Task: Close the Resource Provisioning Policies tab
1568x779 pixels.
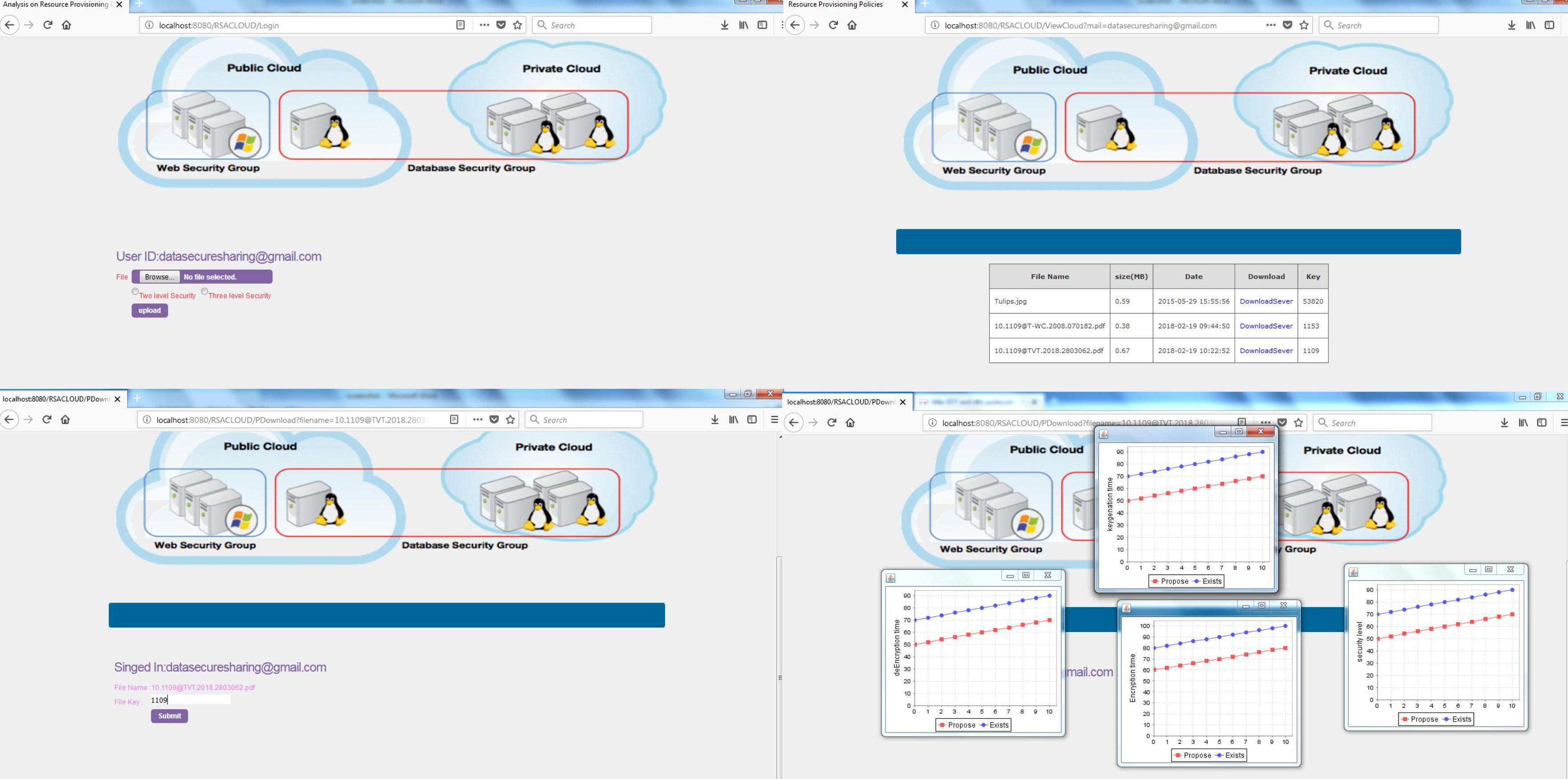Action: click(905, 5)
